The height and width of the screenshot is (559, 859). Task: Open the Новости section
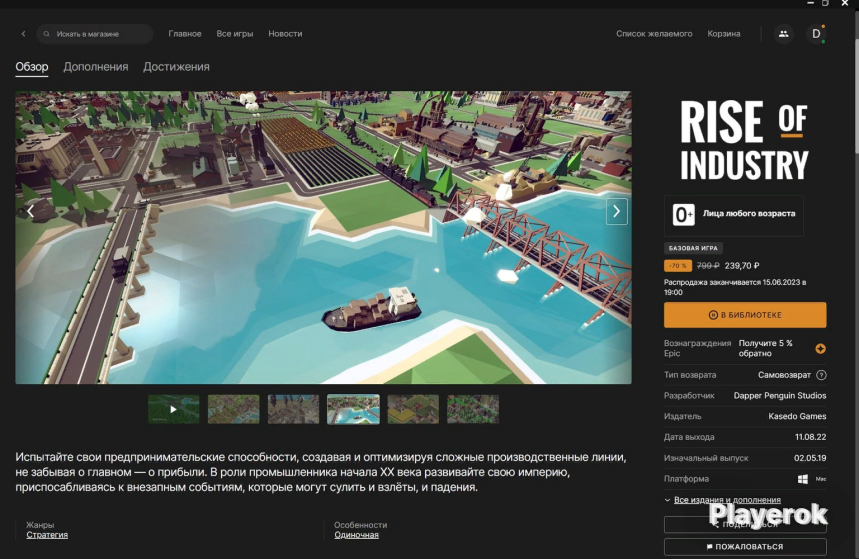point(285,34)
